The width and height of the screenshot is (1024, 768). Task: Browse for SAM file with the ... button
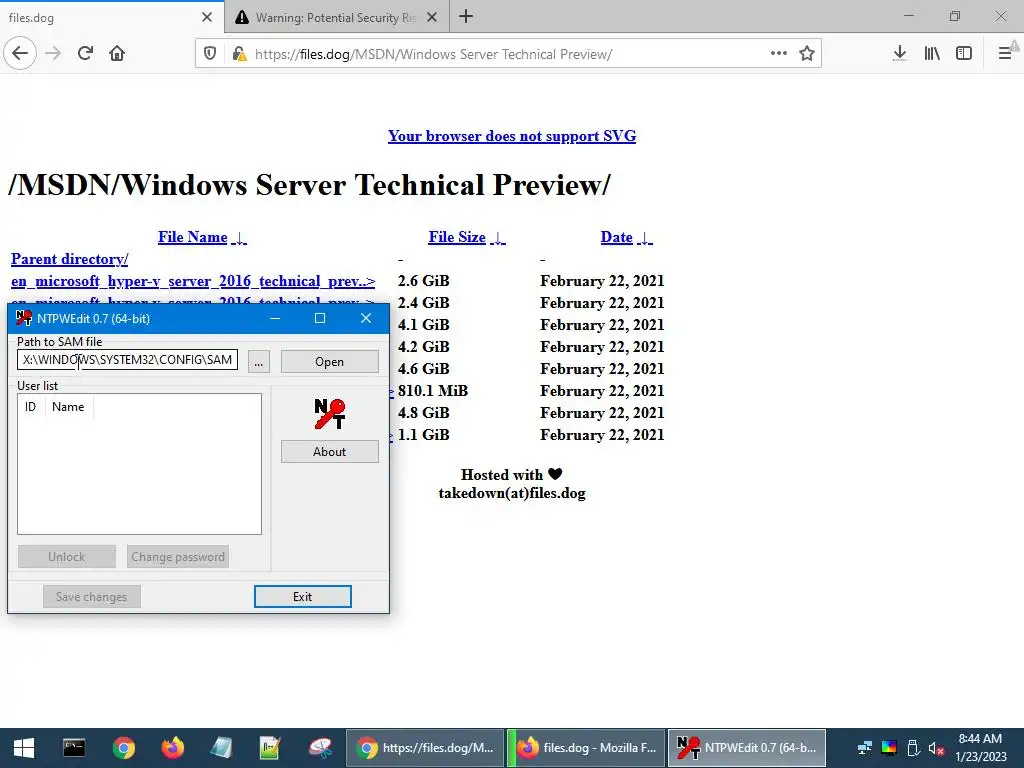click(259, 362)
